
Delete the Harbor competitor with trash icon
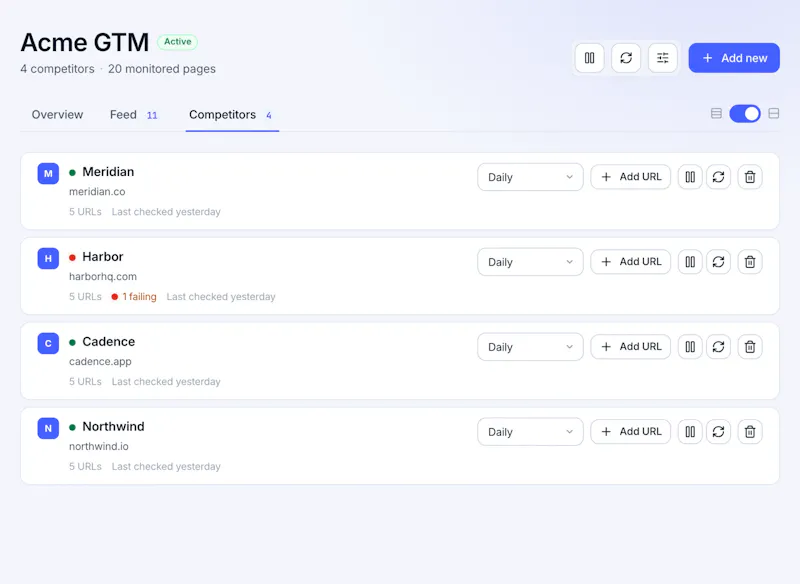(x=750, y=262)
